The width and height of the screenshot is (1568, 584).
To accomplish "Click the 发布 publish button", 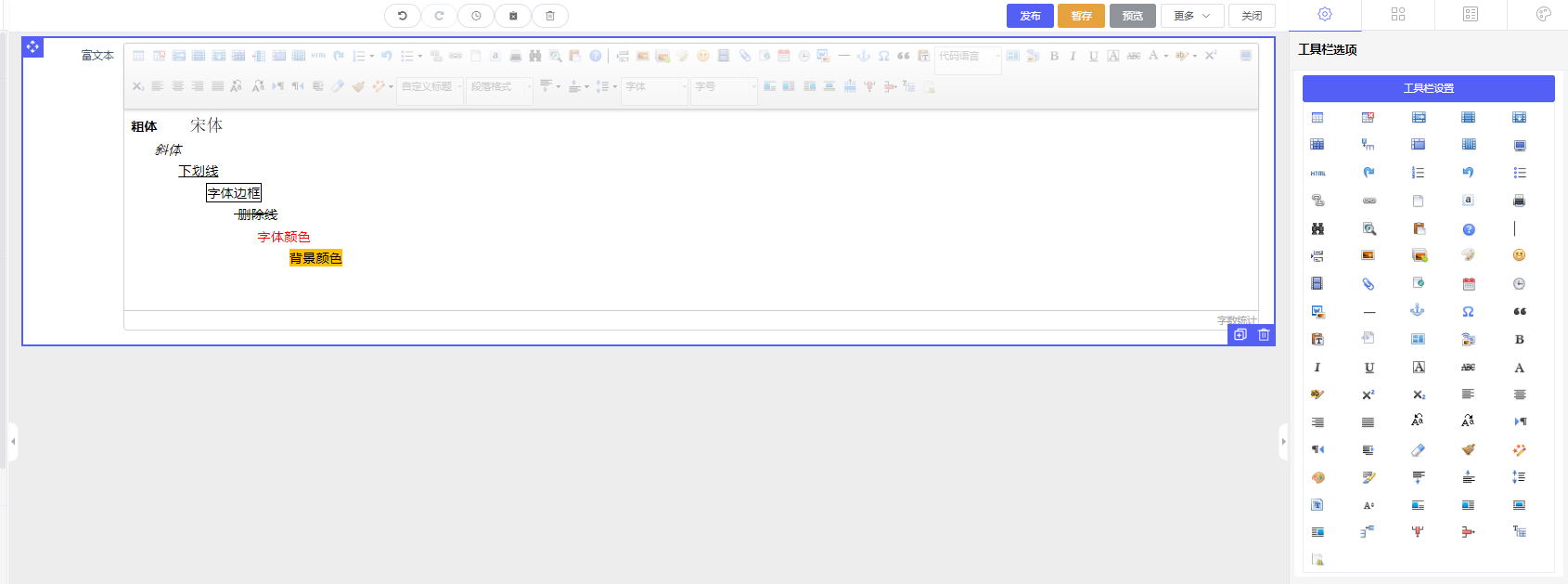I will [1030, 16].
